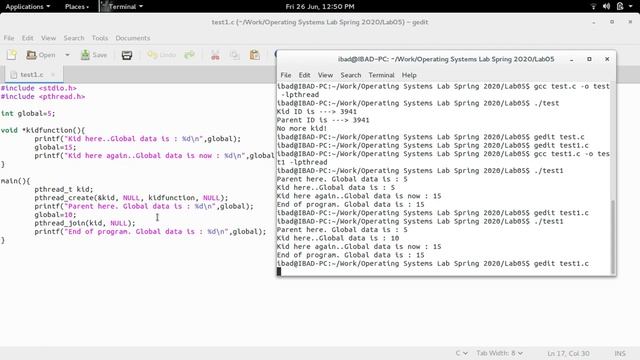Click '#include <pthread.h>' line
Screen dimensions: 640x360
[43, 97]
